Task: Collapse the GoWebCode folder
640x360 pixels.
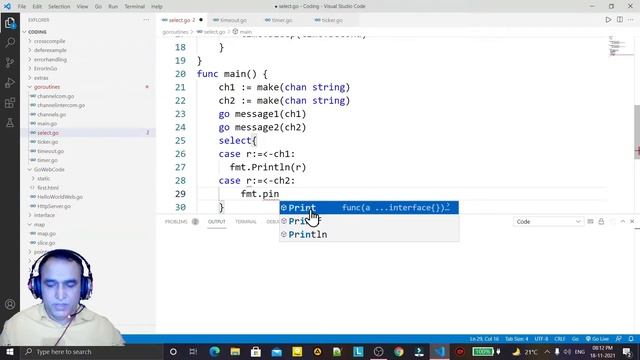Action: [x=49, y=169]
